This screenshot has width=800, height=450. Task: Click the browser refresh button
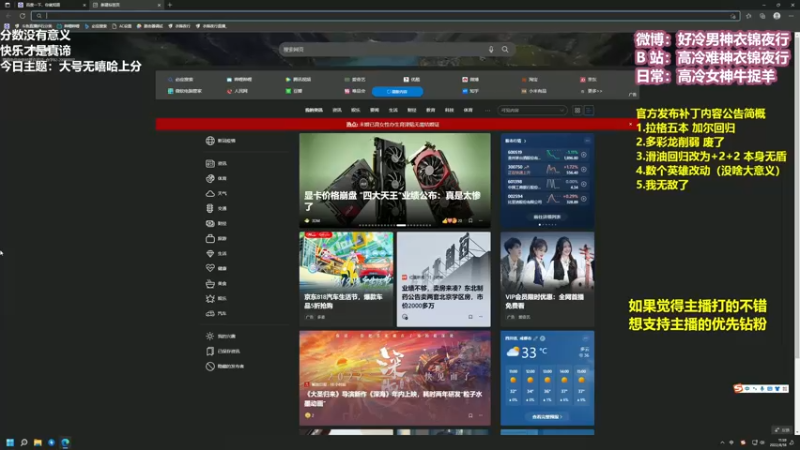(22, 16)
